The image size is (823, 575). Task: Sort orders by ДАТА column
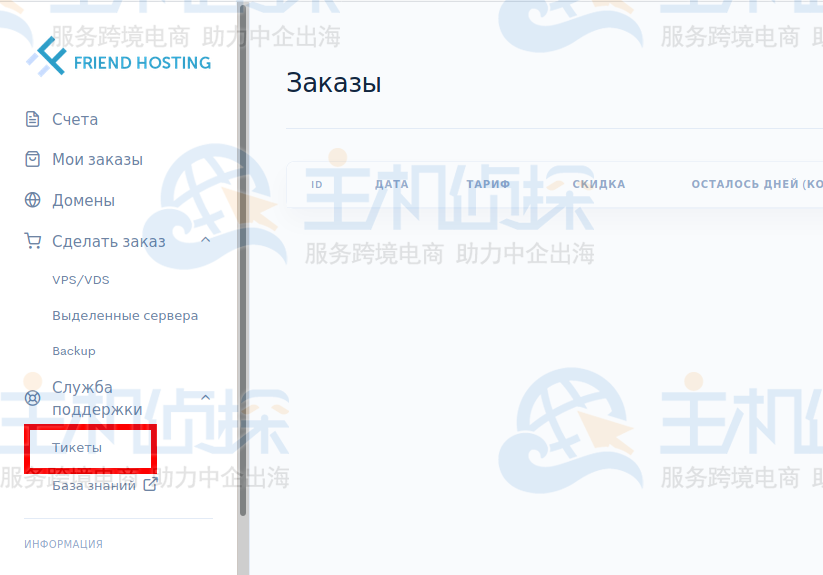tap(392, 184)
